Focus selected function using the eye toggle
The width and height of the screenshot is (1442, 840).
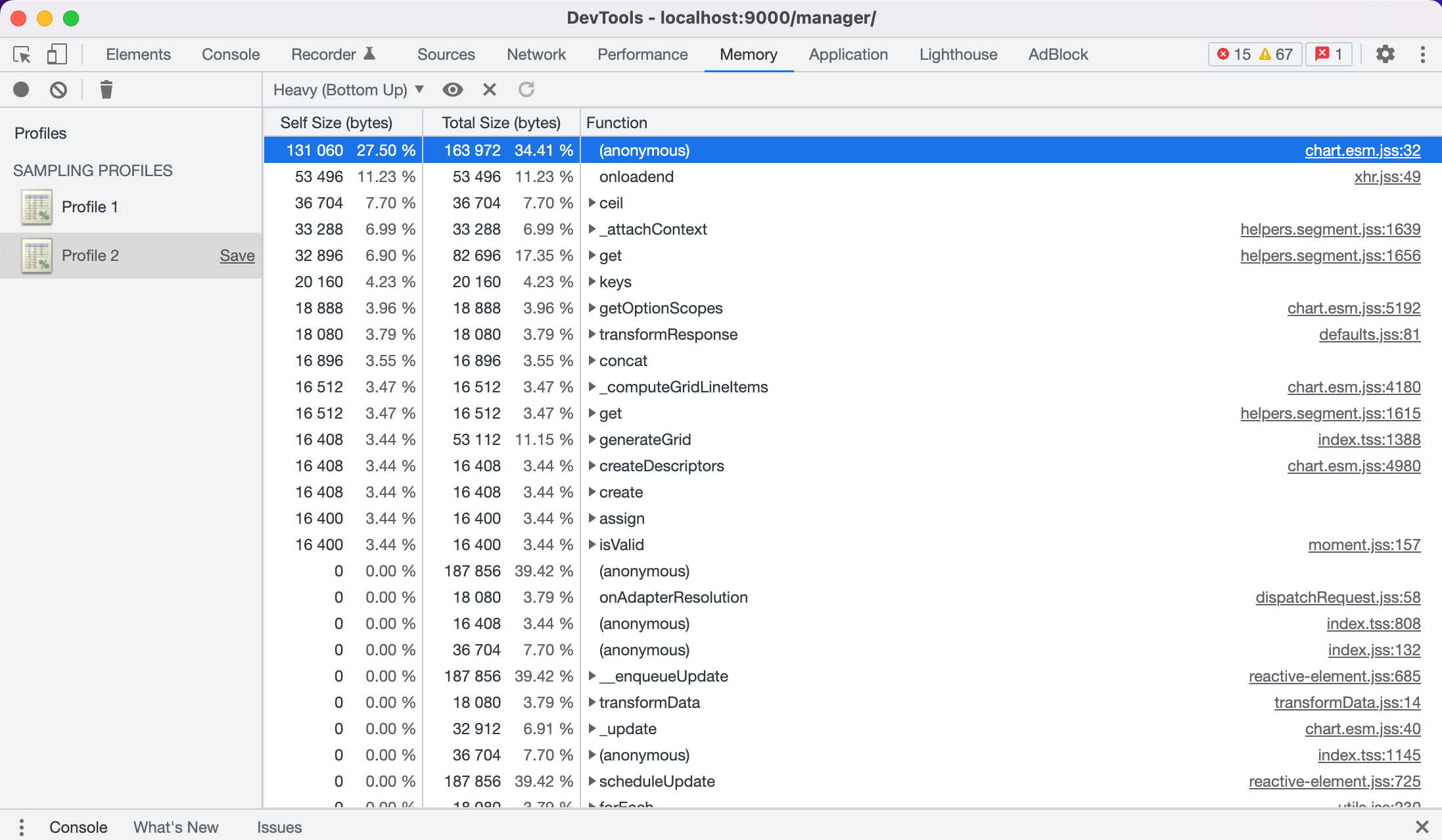[x=453, y=89]
